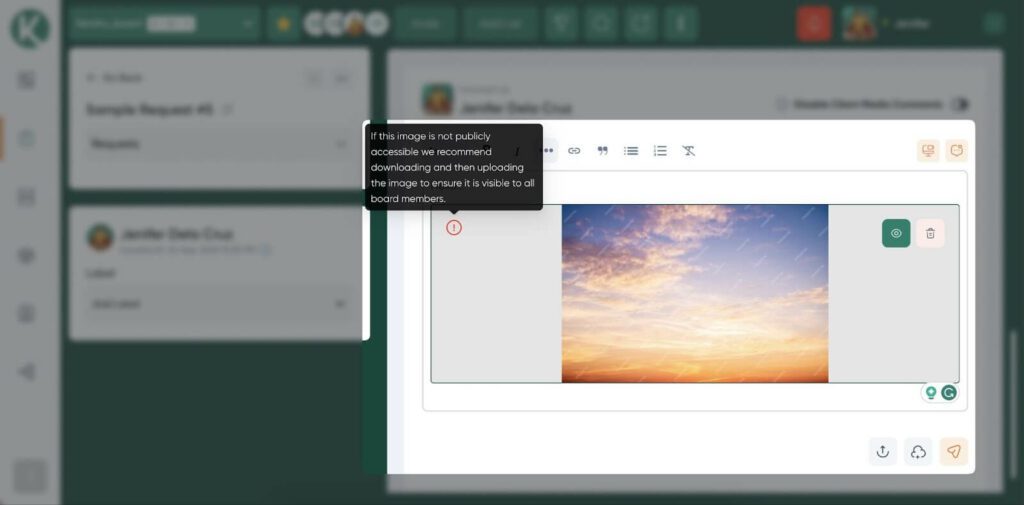The height and width of the screenshot is (505, 1024).
Task: Delete the image using trash icon
Action: (930, 233)
